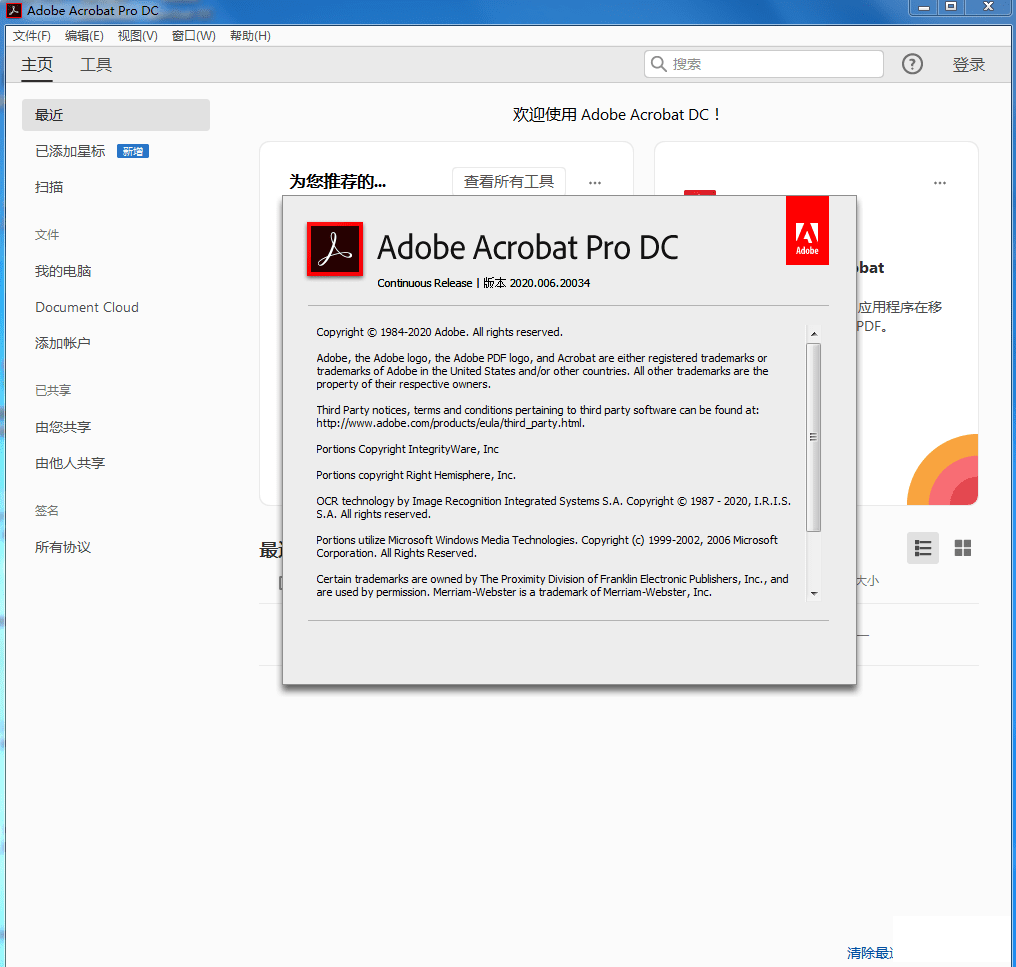The width and height of the screenshot is (1016, 967).
Task: Click the 新增 badge beside 已添加星标
Action: click(x=133, y=151)
